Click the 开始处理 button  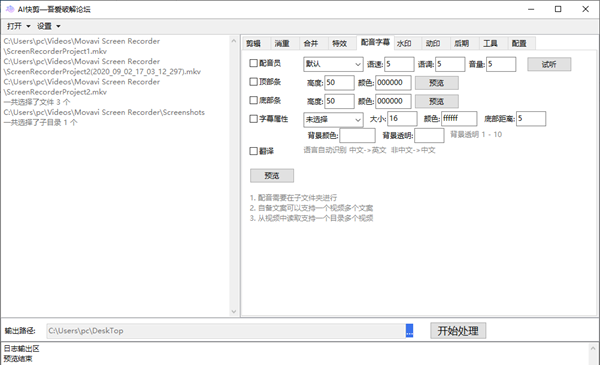click(x=458, y=331)
